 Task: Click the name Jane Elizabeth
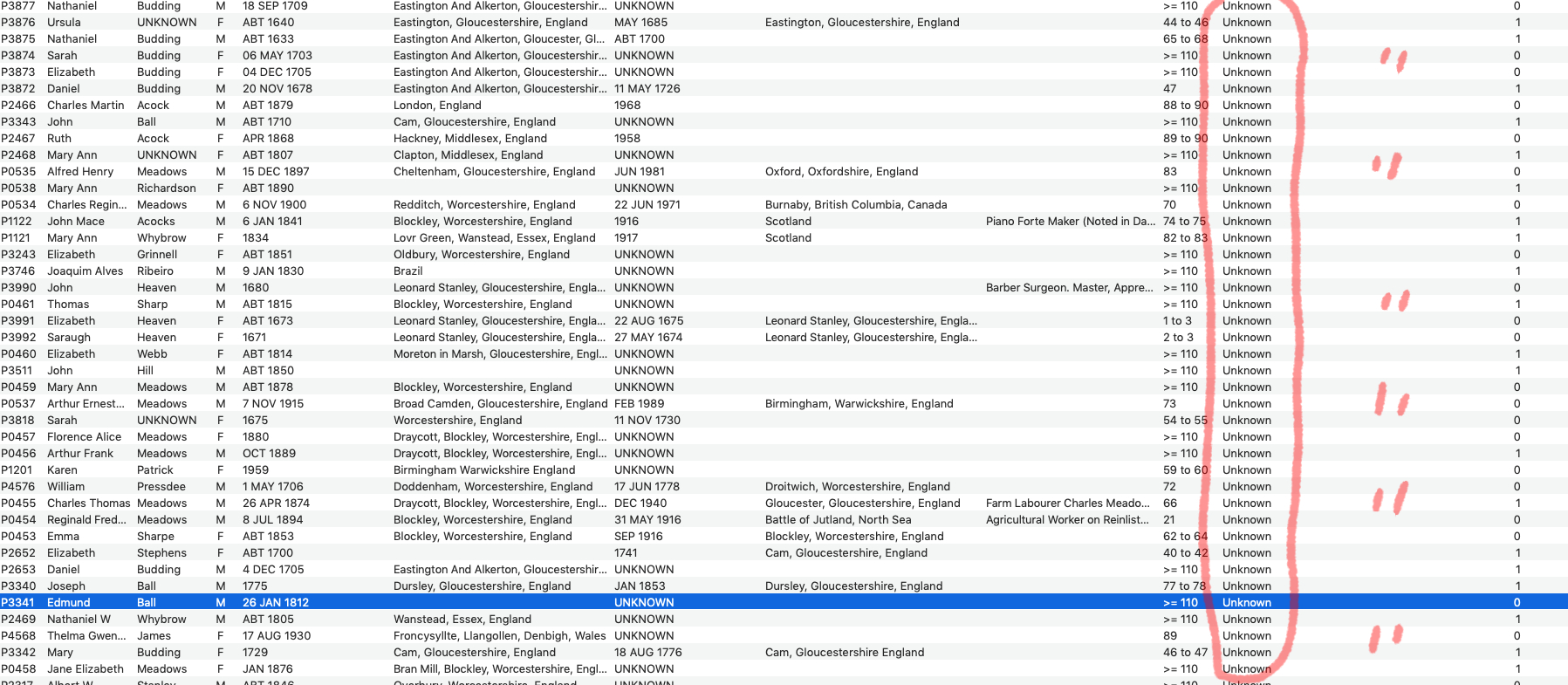point(86,669)
